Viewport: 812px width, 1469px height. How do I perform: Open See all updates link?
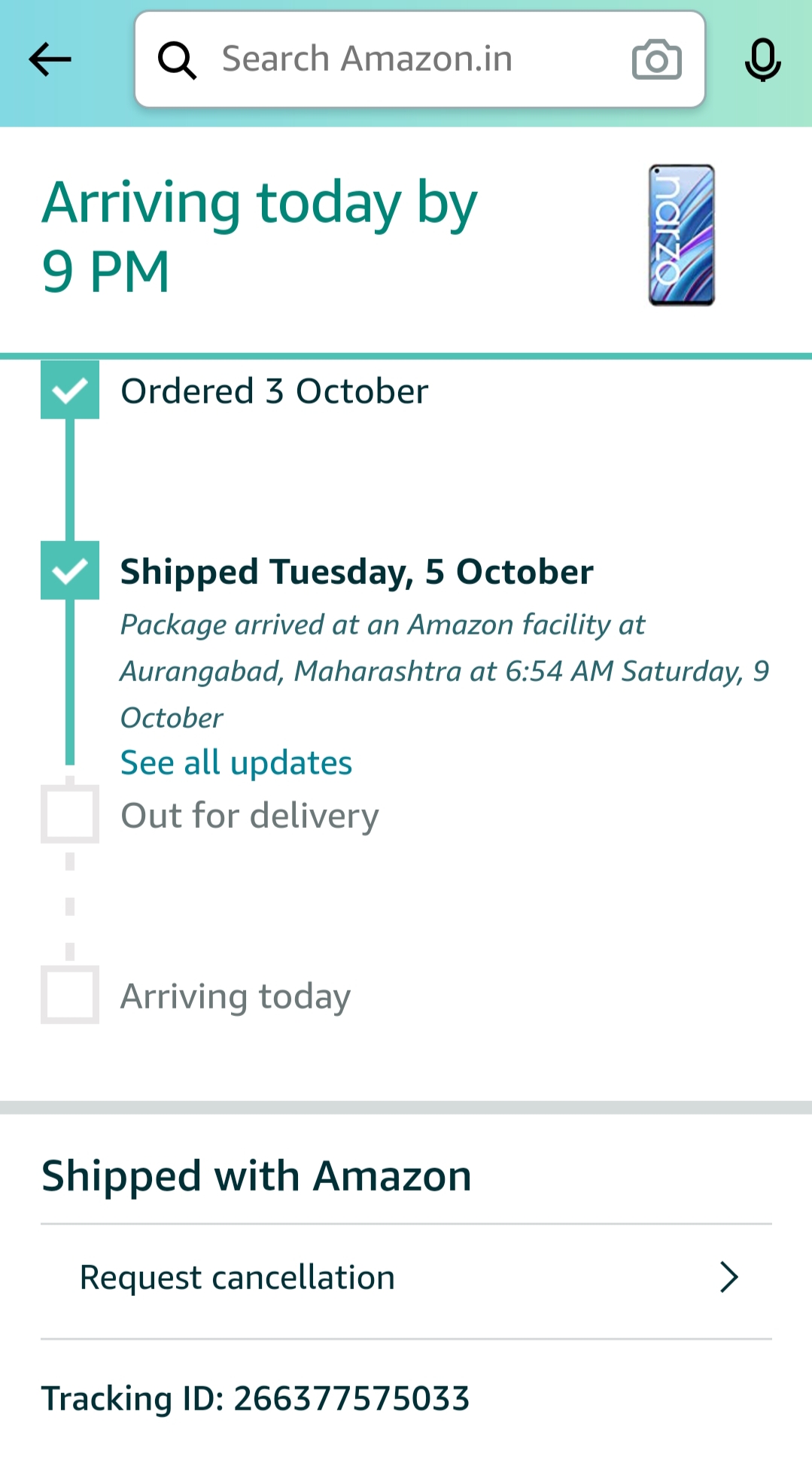pyautogui.click(x=236, y=762)
